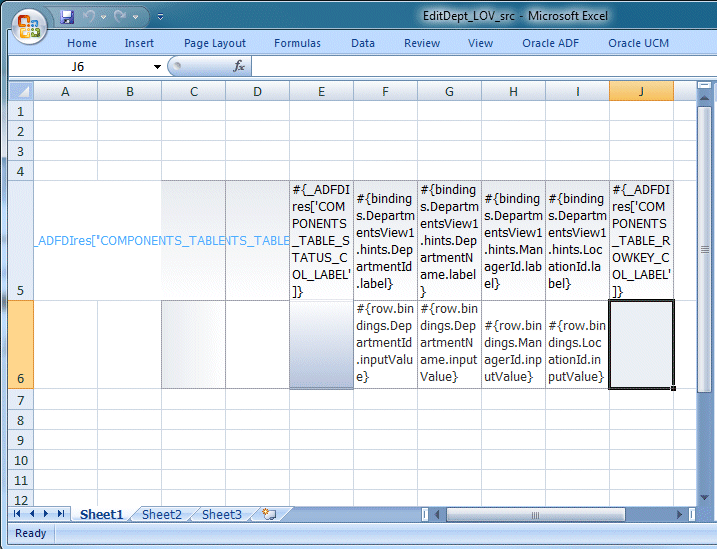Click row.bindings.LocationId.inputValue cell
Image resolution: width=717 pixels, height=549 pixels.
click(578, 345)
